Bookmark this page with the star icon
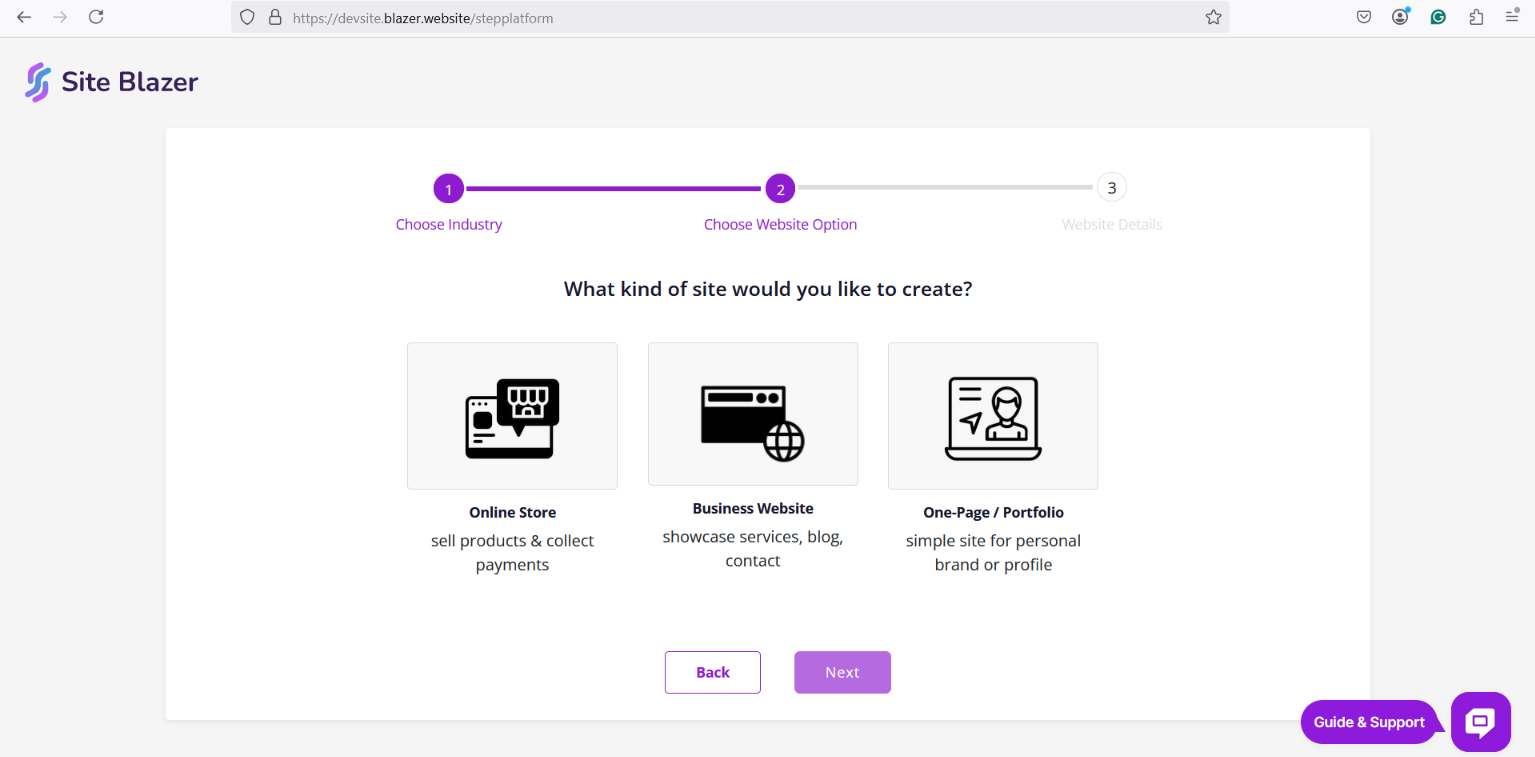The width and height of the screenshot is (1535, 757). point(1213,17)
